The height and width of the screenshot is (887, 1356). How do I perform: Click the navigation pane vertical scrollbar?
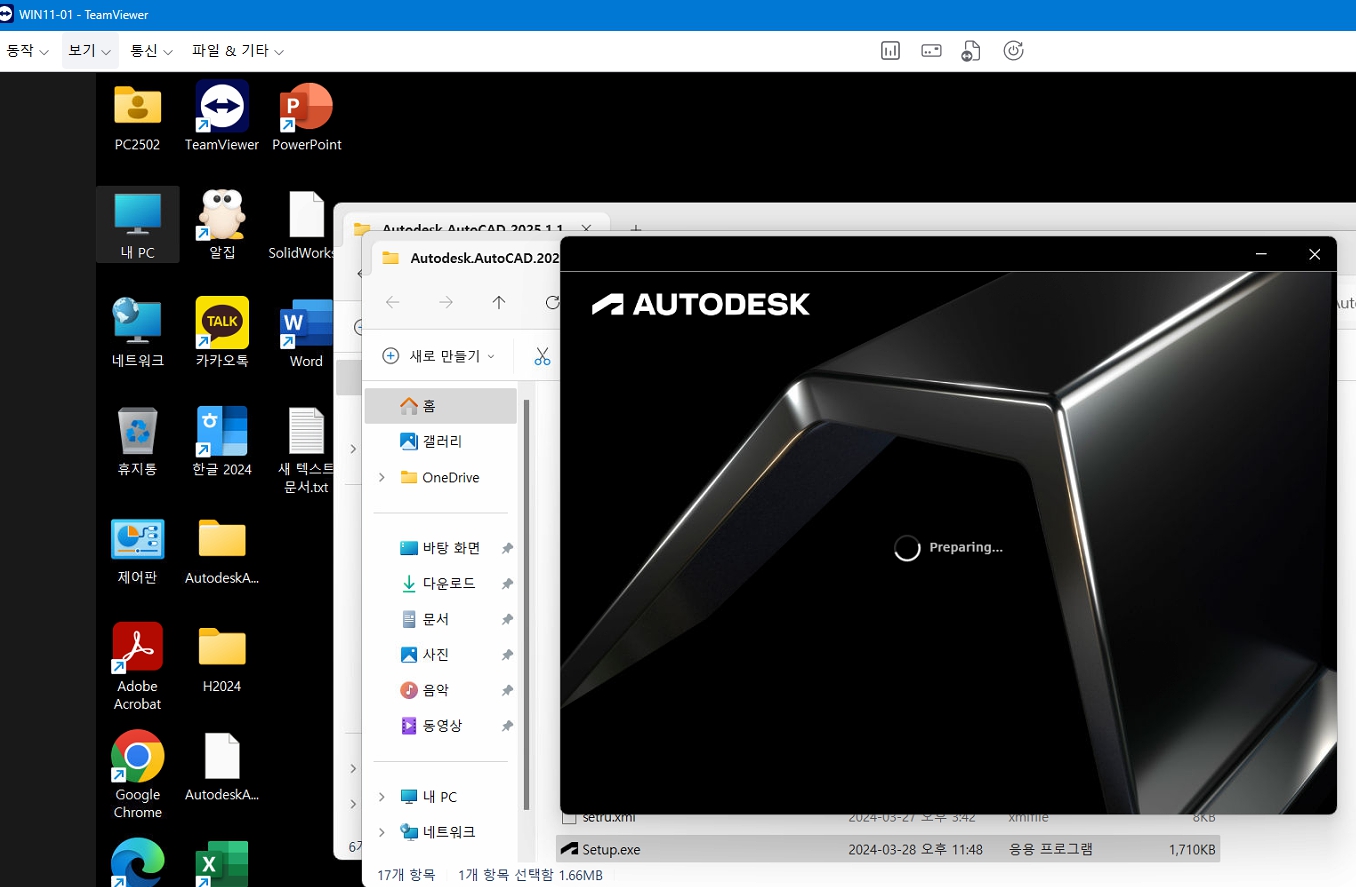pos(526,605)
